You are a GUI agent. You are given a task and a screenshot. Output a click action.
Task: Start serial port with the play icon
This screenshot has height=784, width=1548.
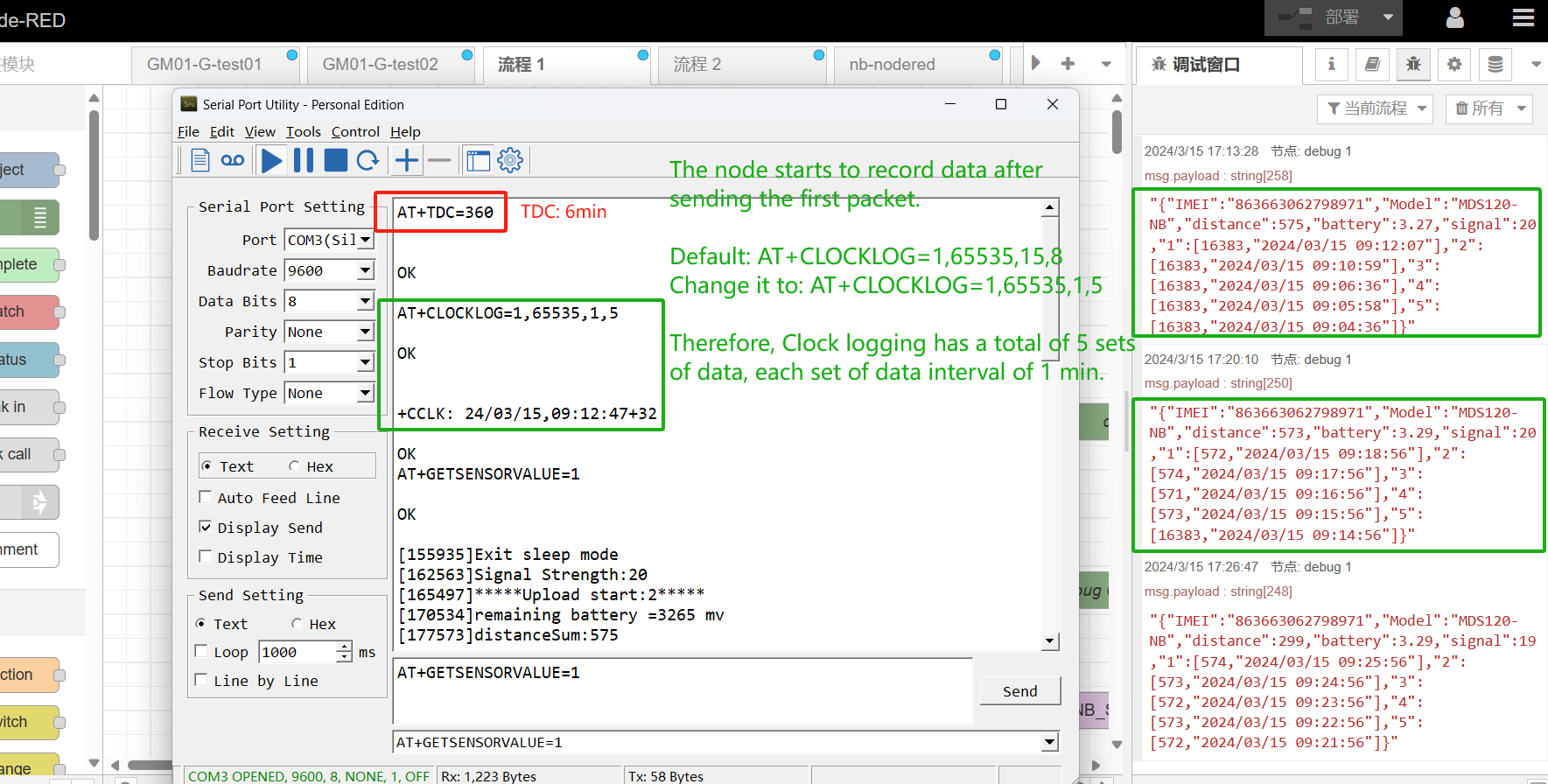272,160
